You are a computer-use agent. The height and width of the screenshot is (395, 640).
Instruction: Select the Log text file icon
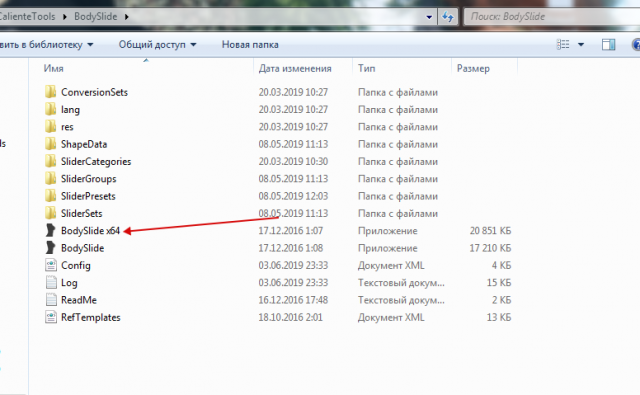pyautogui.click(x=51, y=282)
